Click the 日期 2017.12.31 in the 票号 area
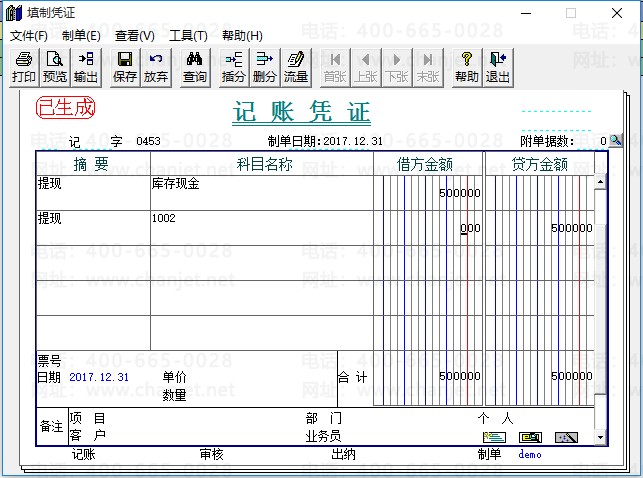643x478 pixels. coord(99,377)
